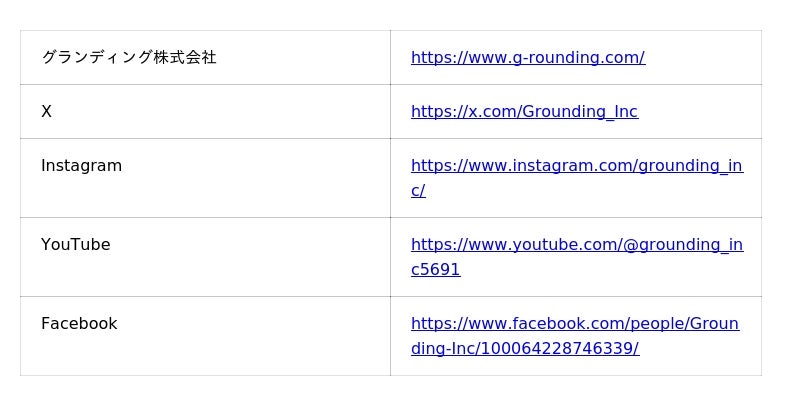Click "100064228746339" in the Facebook URL
The width and height of the screenshot is (800, 406).
point(563,349)
